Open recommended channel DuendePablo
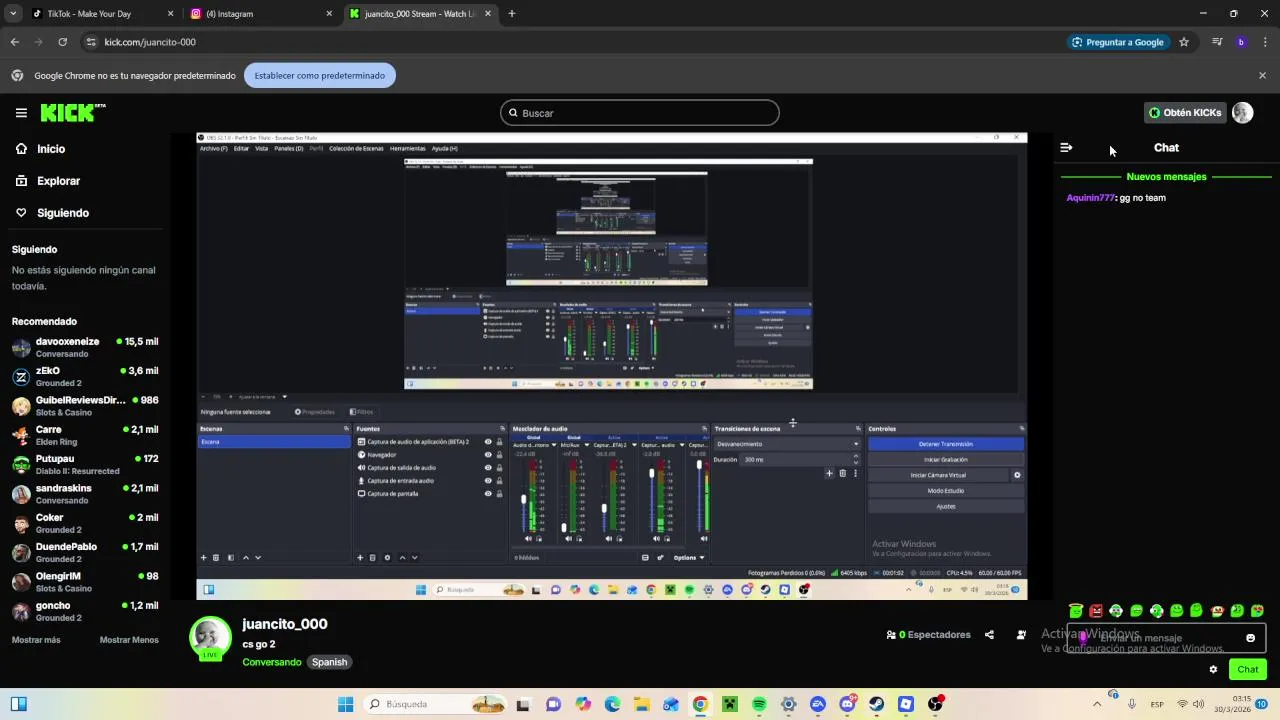1280x720 pixels. (x=85, y=553)
